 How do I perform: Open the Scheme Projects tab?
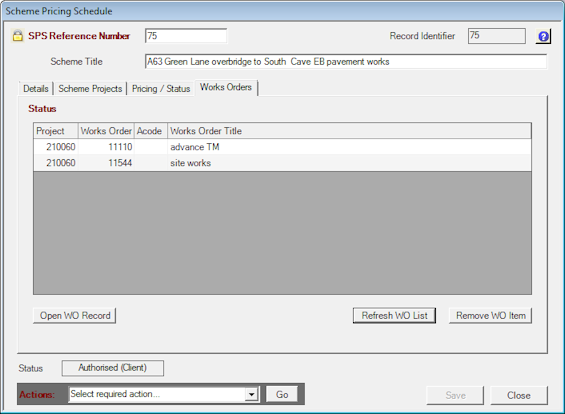pyautogui.click(x=90, y=89)
